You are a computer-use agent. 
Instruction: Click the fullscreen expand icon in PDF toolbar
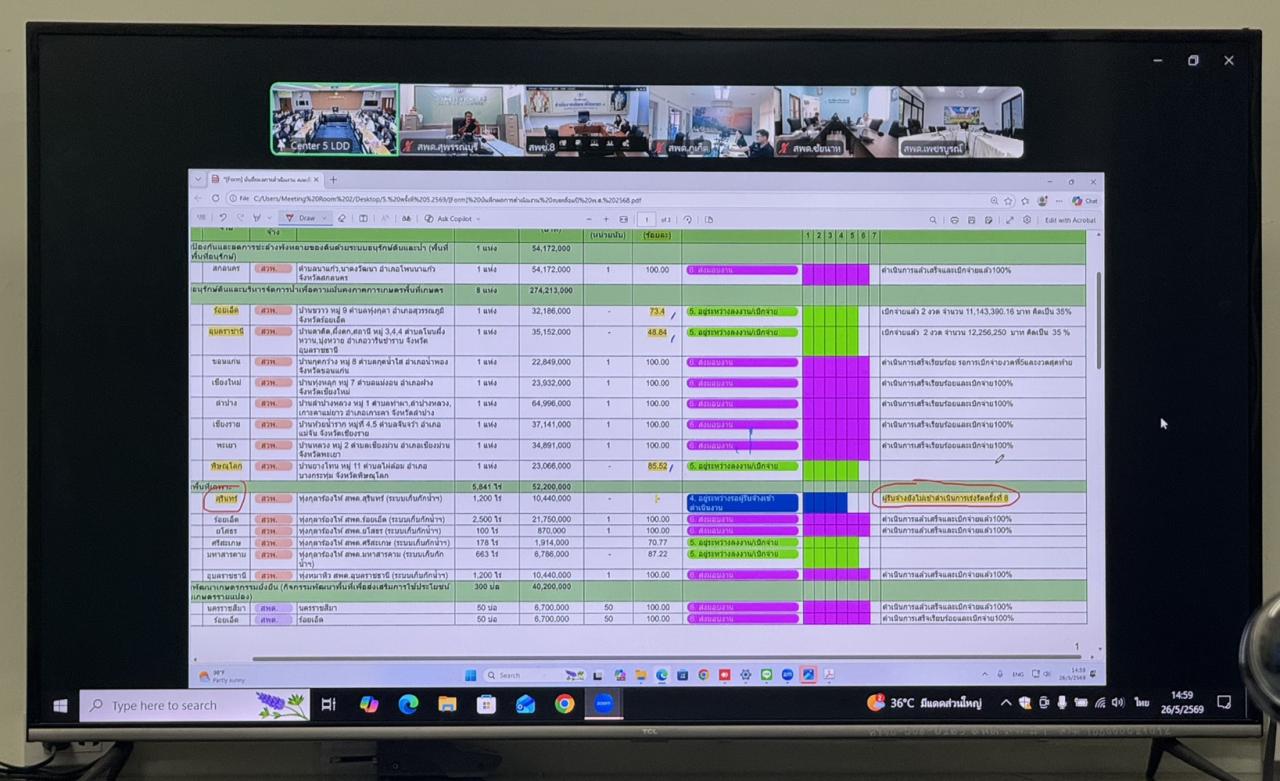(x=1009, y=219)
